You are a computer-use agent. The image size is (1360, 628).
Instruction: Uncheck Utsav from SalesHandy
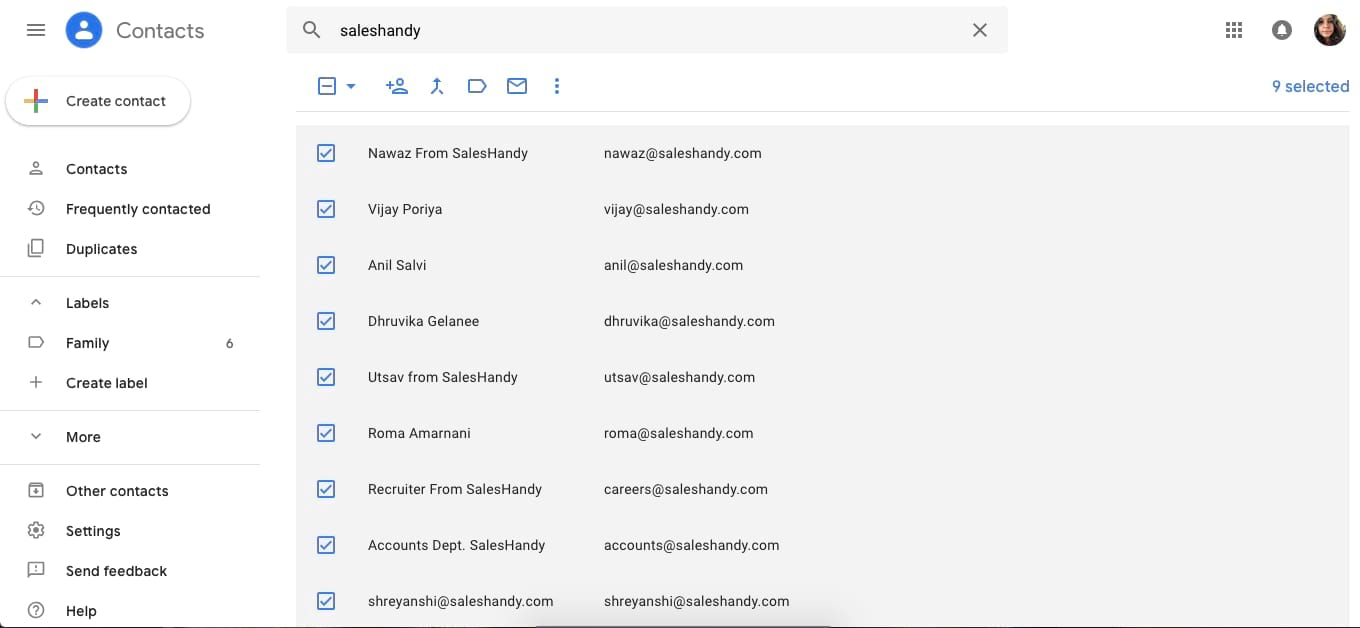326,377
